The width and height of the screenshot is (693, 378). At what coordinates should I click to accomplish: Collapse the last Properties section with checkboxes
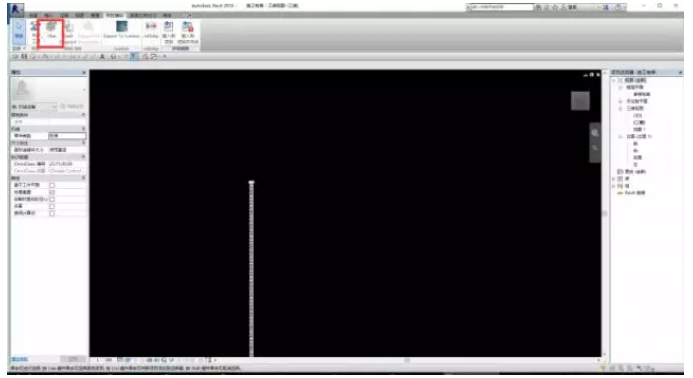(84, 178)
